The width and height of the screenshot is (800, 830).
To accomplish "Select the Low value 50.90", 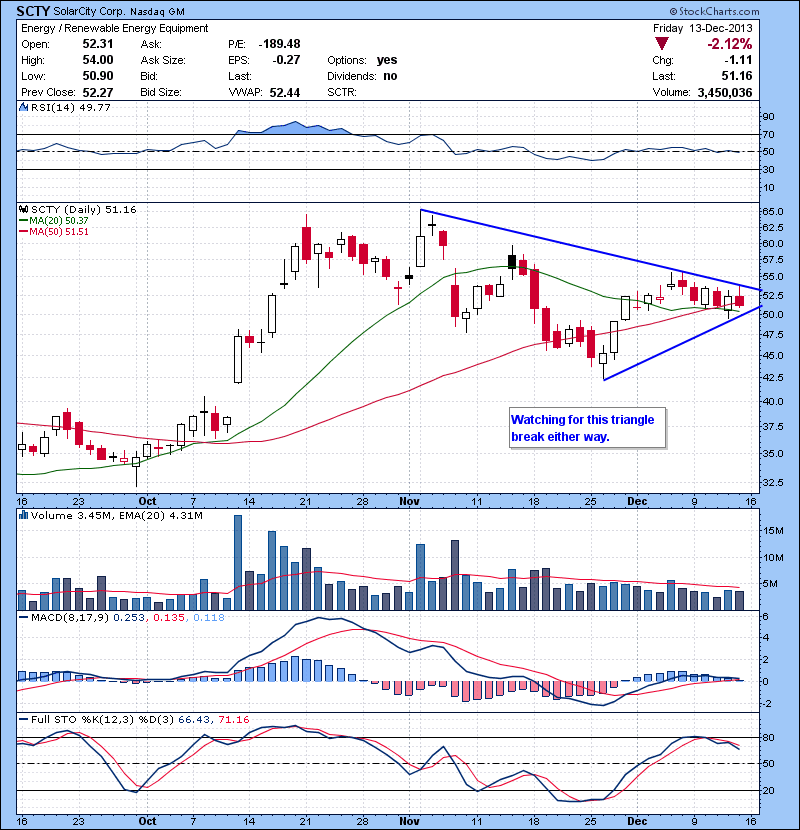I will (x=98, y=76).
